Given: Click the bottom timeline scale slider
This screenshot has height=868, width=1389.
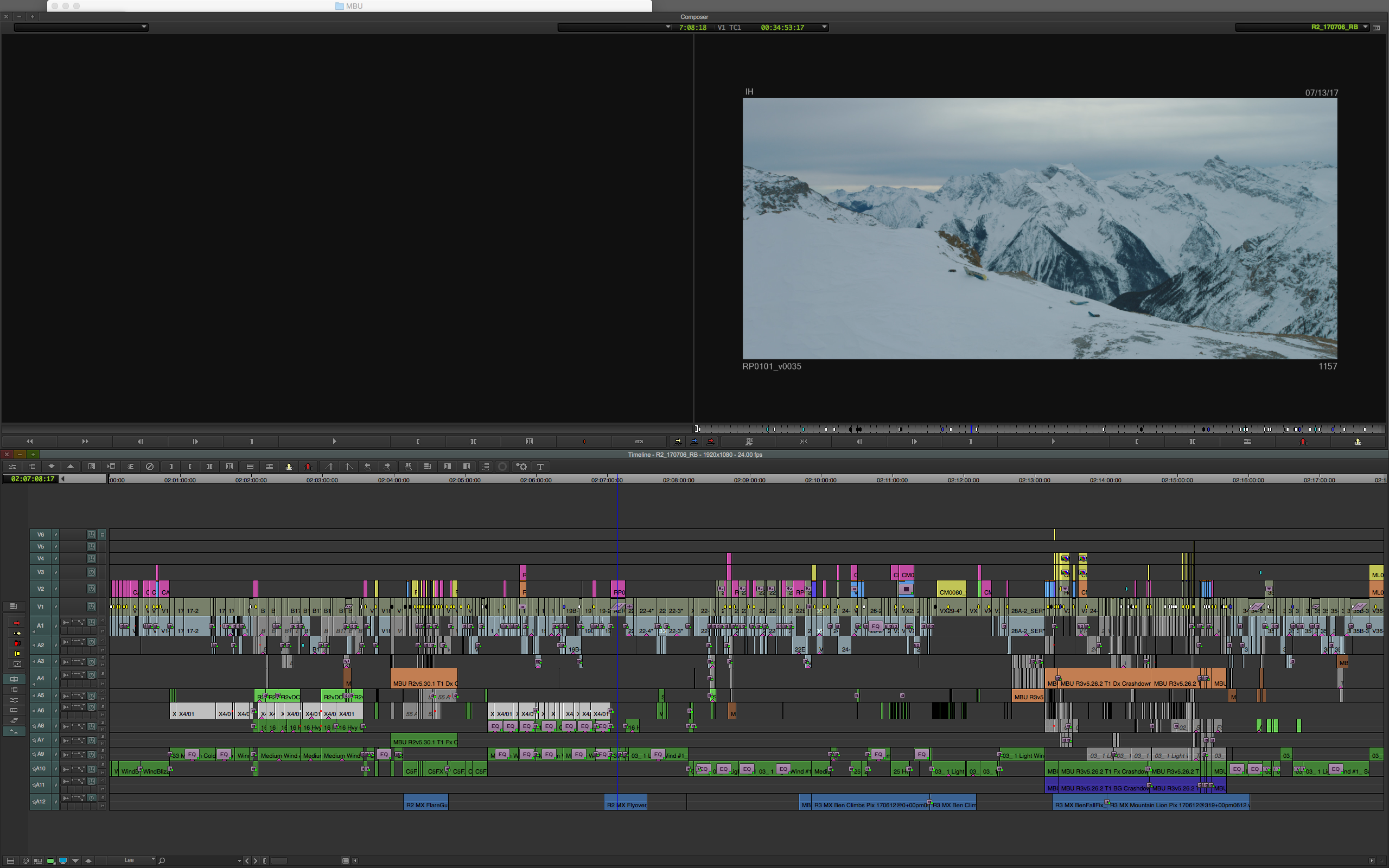Looking at the screenshot, I should 279,860.
